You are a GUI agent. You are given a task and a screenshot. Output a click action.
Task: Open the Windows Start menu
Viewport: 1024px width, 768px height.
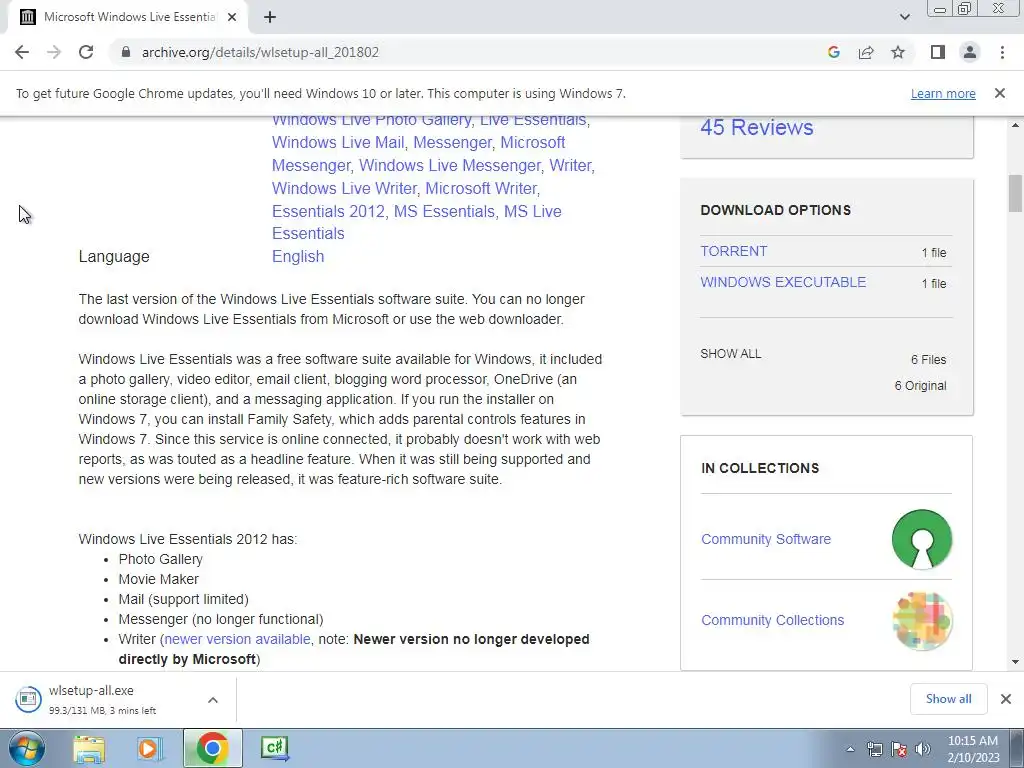[x=27, y=748]
